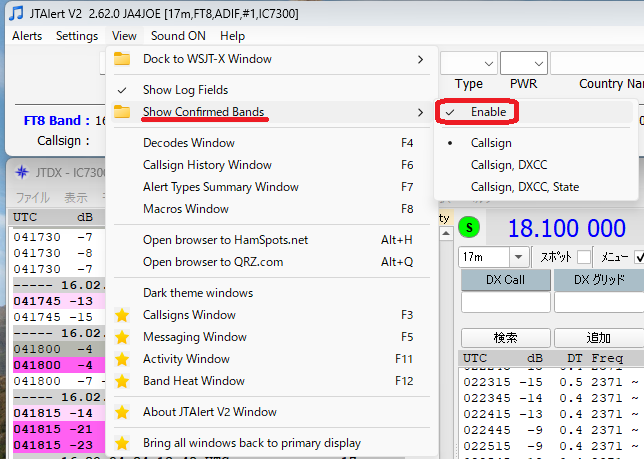
Task: Open browser to HamSpots.net
Action: pyautogui.click(x=271, y=240)
